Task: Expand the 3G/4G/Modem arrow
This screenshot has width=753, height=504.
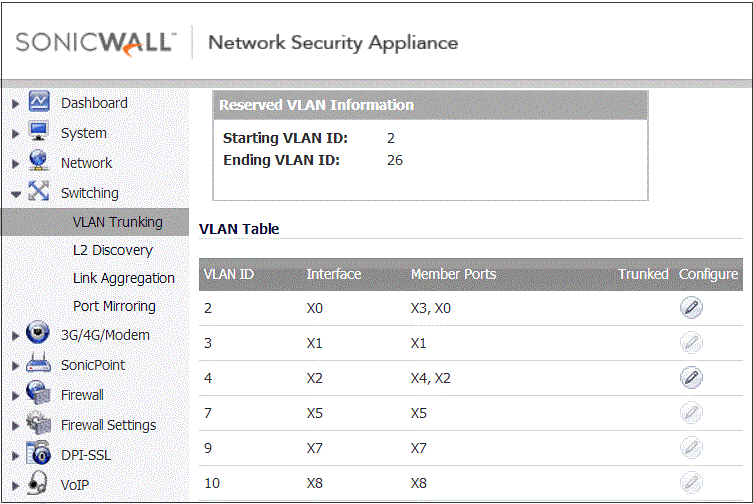Action: (15, 336)
